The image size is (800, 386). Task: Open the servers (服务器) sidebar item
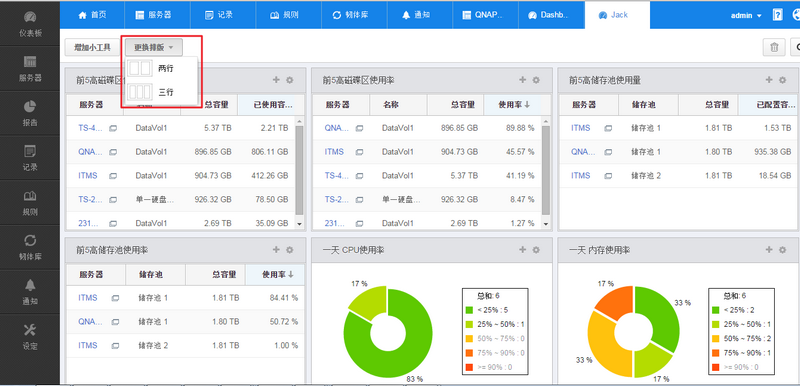click(x=30, y=68)
